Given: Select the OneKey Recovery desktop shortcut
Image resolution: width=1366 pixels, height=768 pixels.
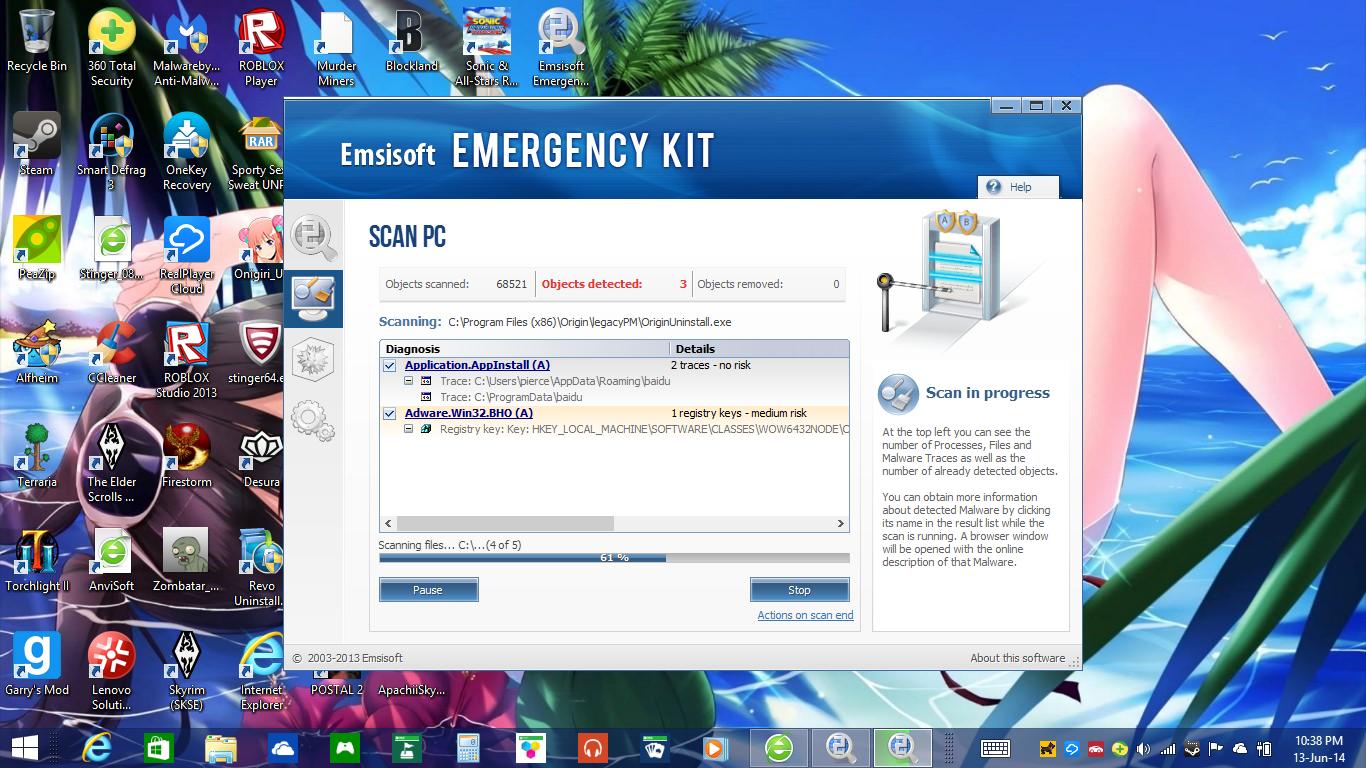Looking at the screenshot, I should [187, 151].
